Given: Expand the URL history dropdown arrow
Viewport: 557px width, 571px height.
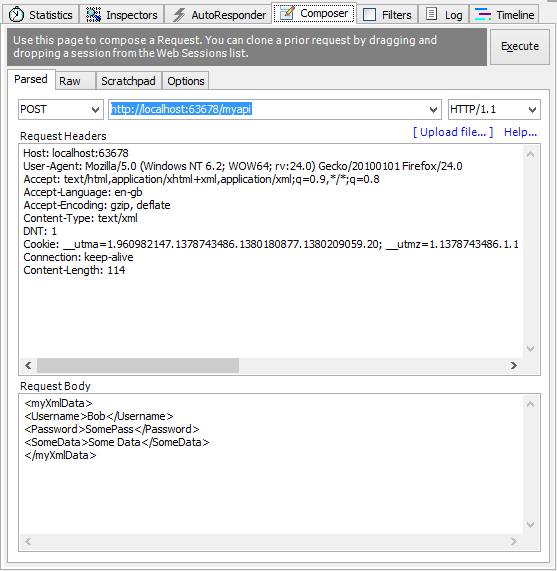Looking at the screenshot, I should pyautogui.click(x=433, y=110).
